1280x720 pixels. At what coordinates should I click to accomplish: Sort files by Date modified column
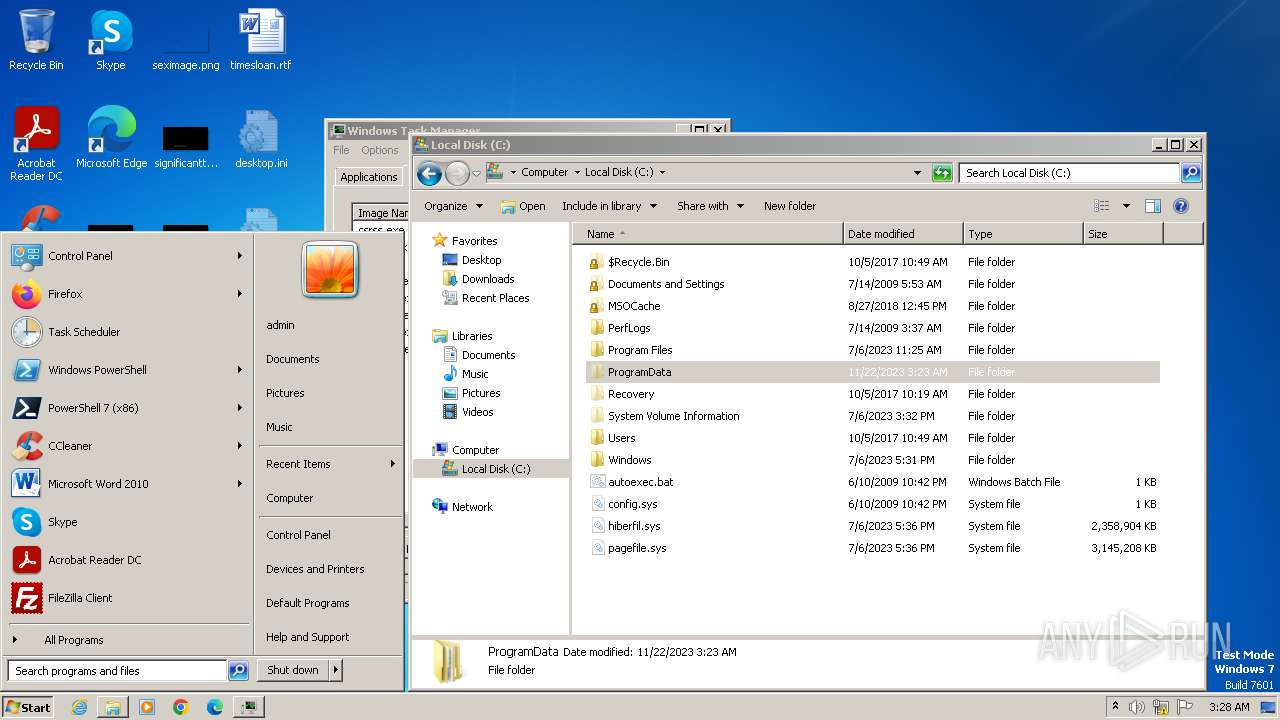tap(903, 234)
